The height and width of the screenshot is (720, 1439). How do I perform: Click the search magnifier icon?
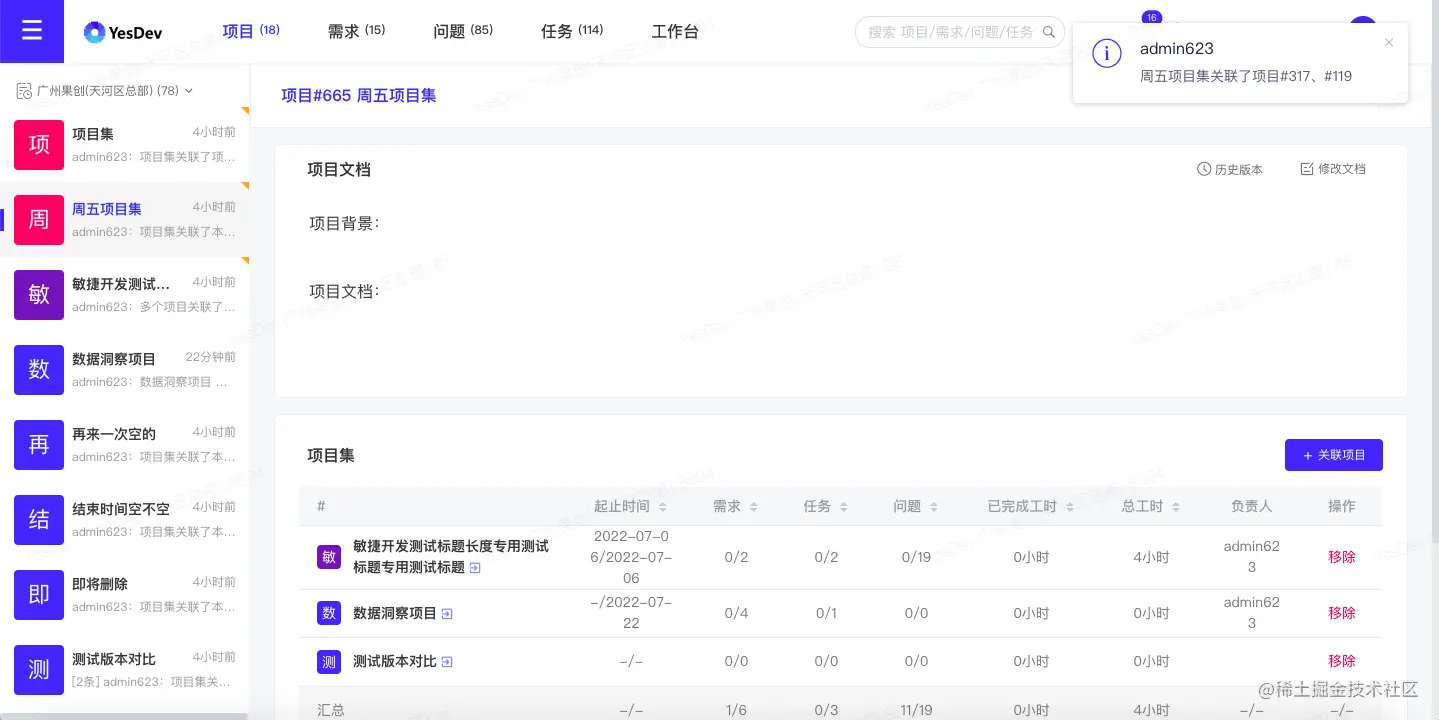(x=1048, y=31)
